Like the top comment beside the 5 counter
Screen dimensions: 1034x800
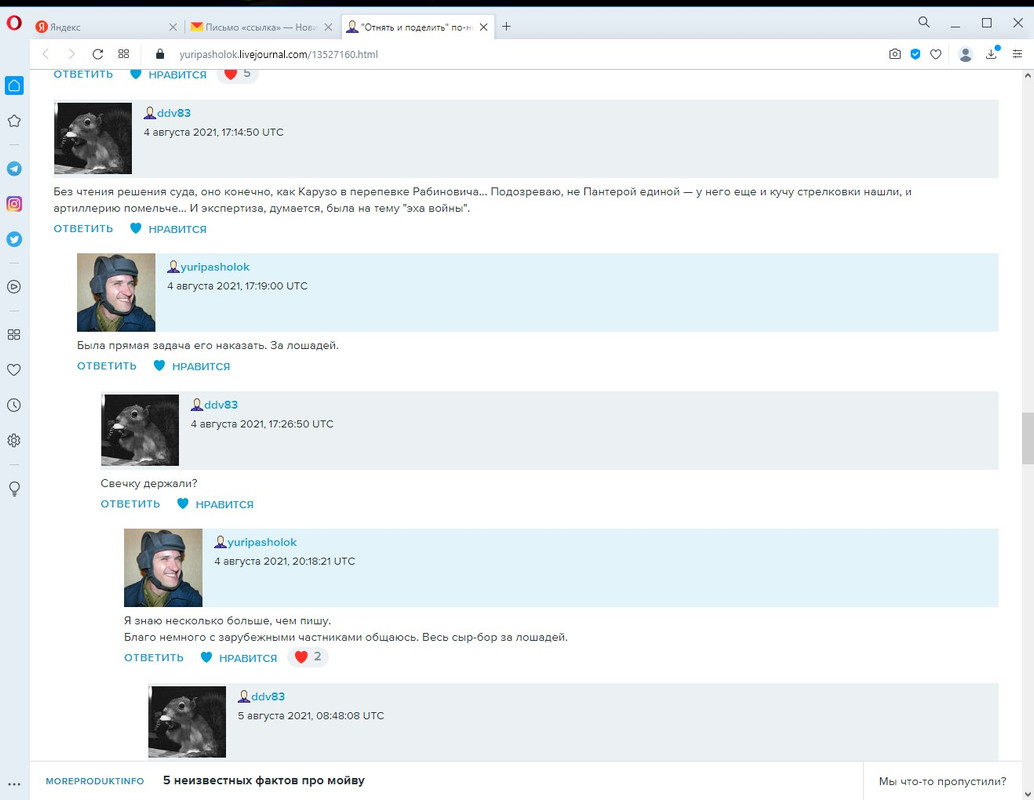coord(168,75)
